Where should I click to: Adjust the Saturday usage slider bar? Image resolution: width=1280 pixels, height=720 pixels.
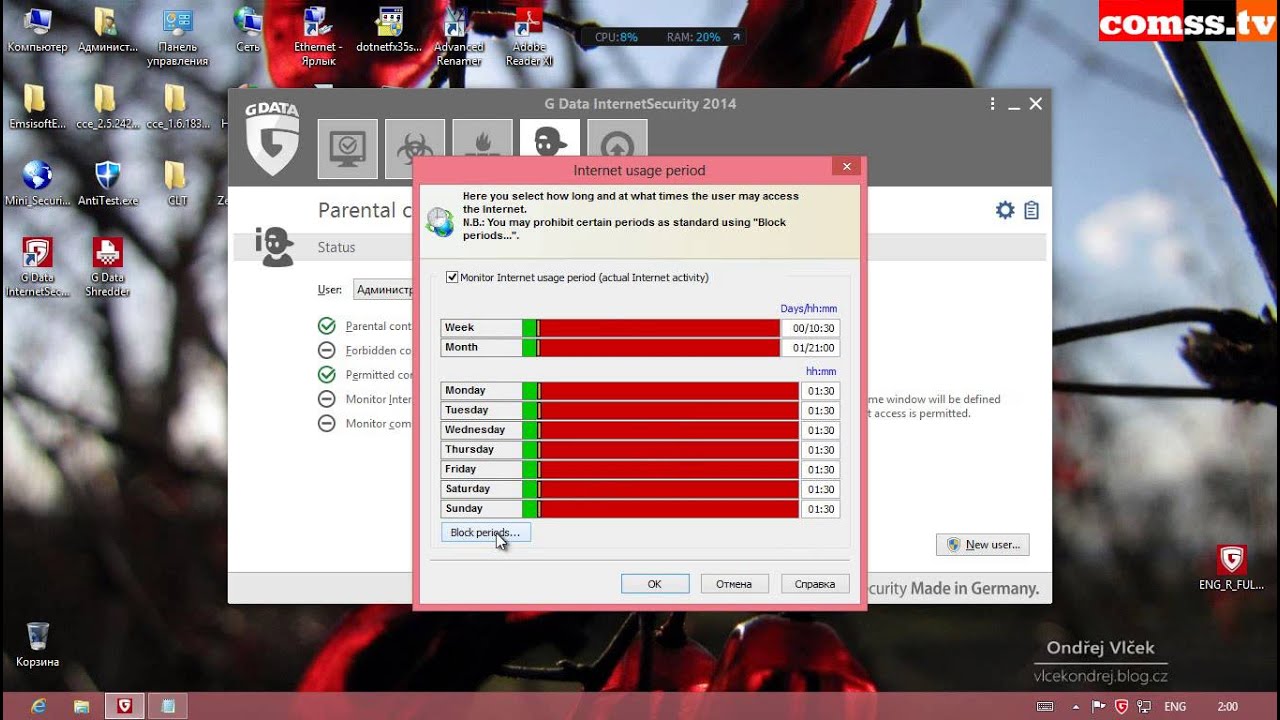coord(660,489)
